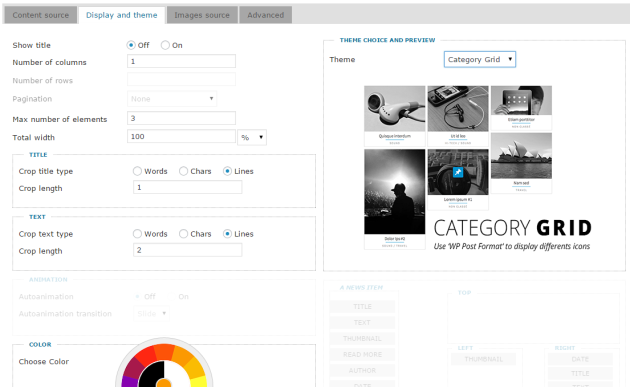Set Show title to On
The height and width of the screenshot is (387, 630).
[165, 45]
